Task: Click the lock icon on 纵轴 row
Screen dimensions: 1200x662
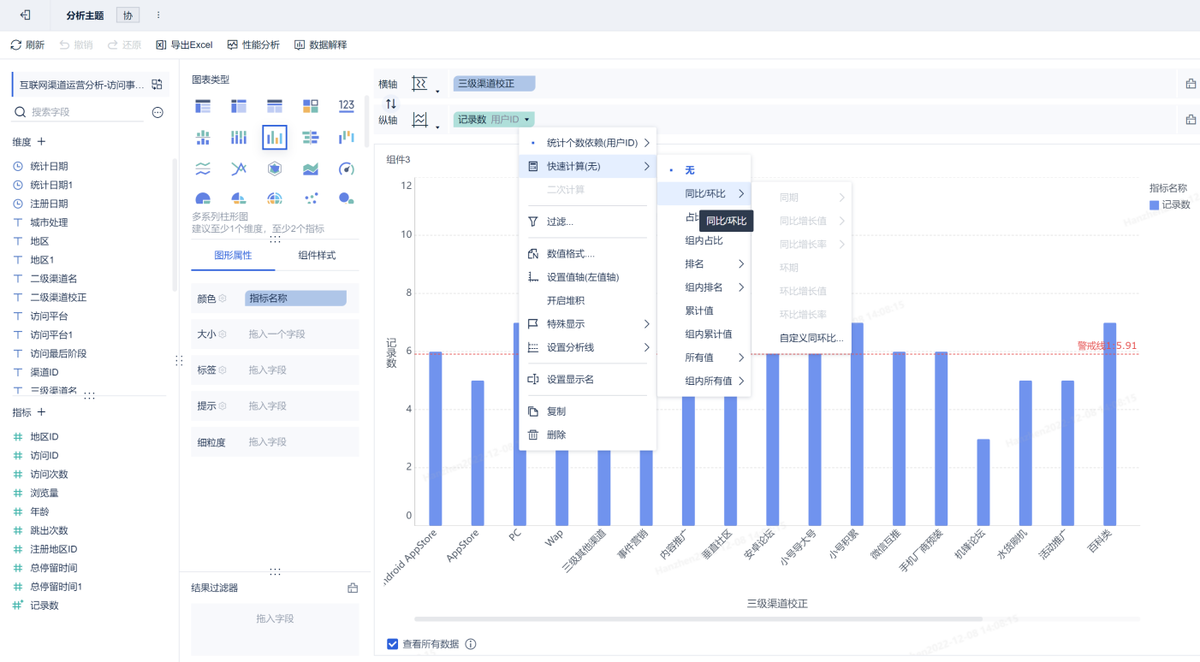Action: 1191,120
